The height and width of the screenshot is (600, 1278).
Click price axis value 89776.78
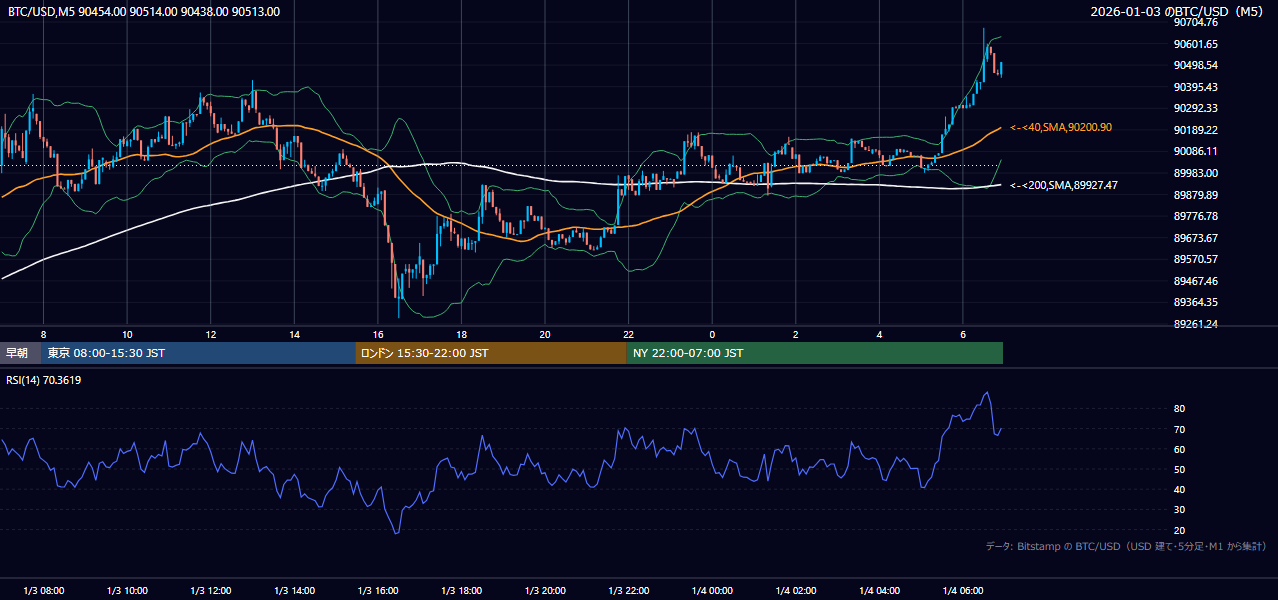coord(1195,216)
